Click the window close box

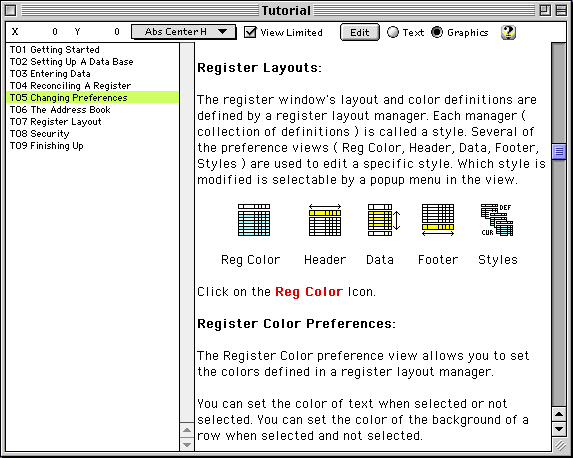pos(11,10)
